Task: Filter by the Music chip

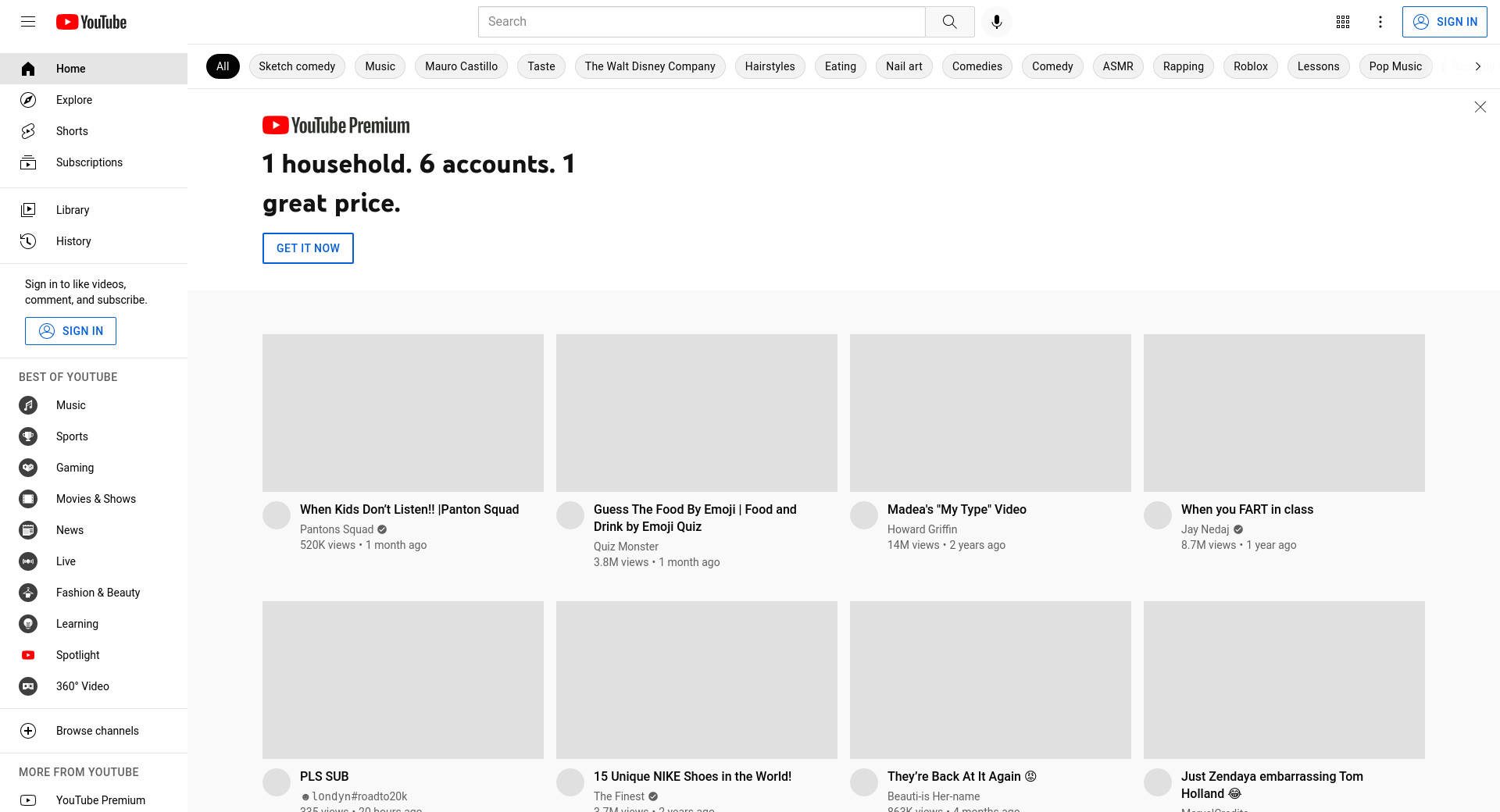Action: click(x=380, y=66)
